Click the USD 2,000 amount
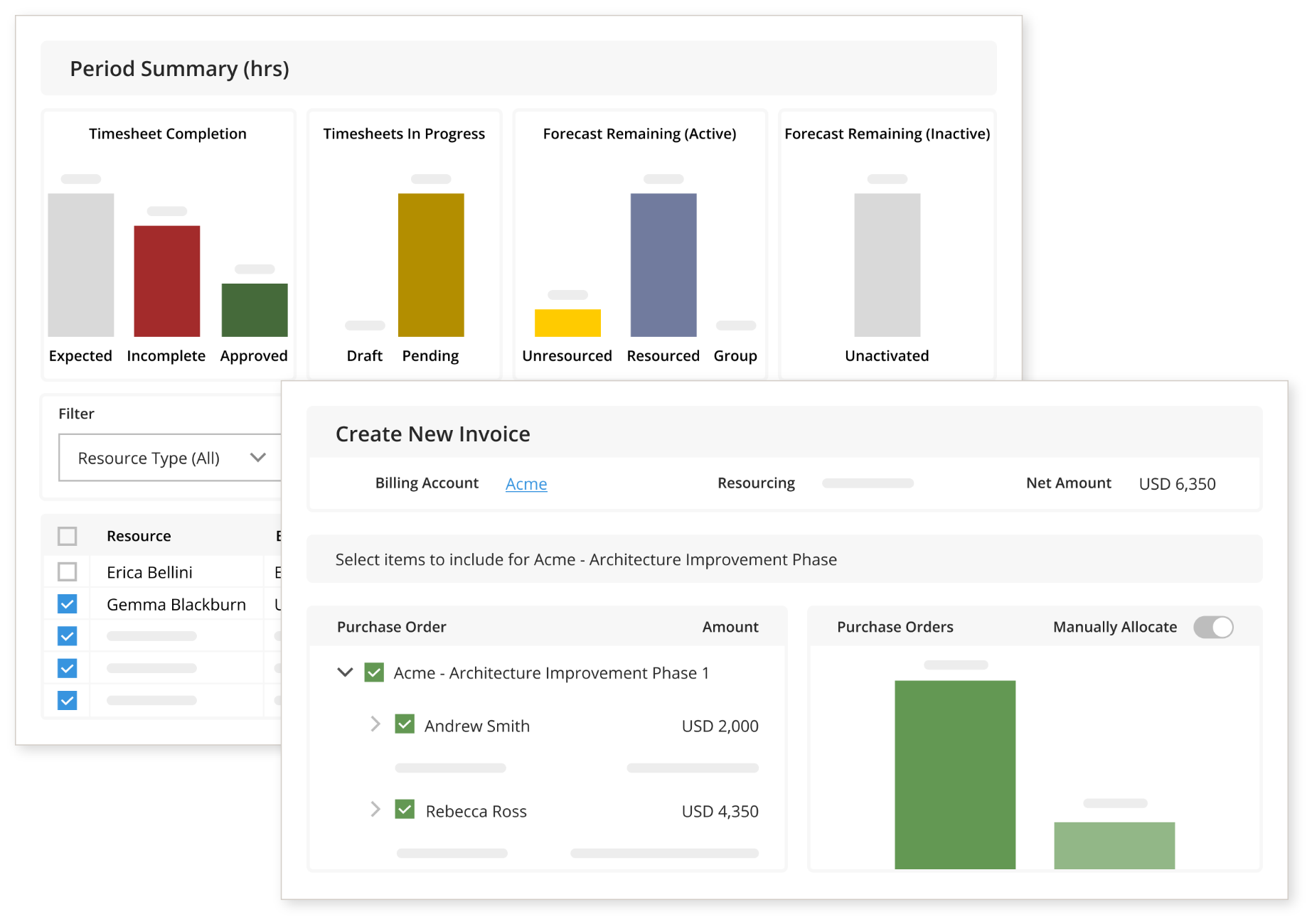 click(720, 726)
